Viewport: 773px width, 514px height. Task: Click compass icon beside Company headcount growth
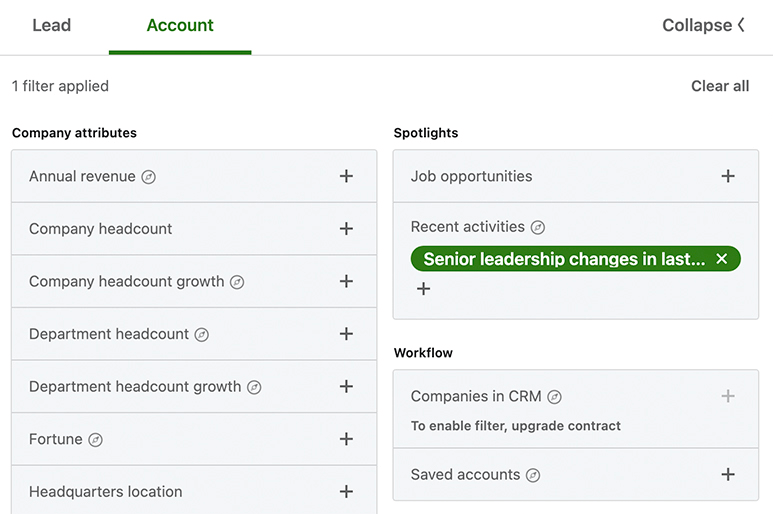tap(237, 282)
